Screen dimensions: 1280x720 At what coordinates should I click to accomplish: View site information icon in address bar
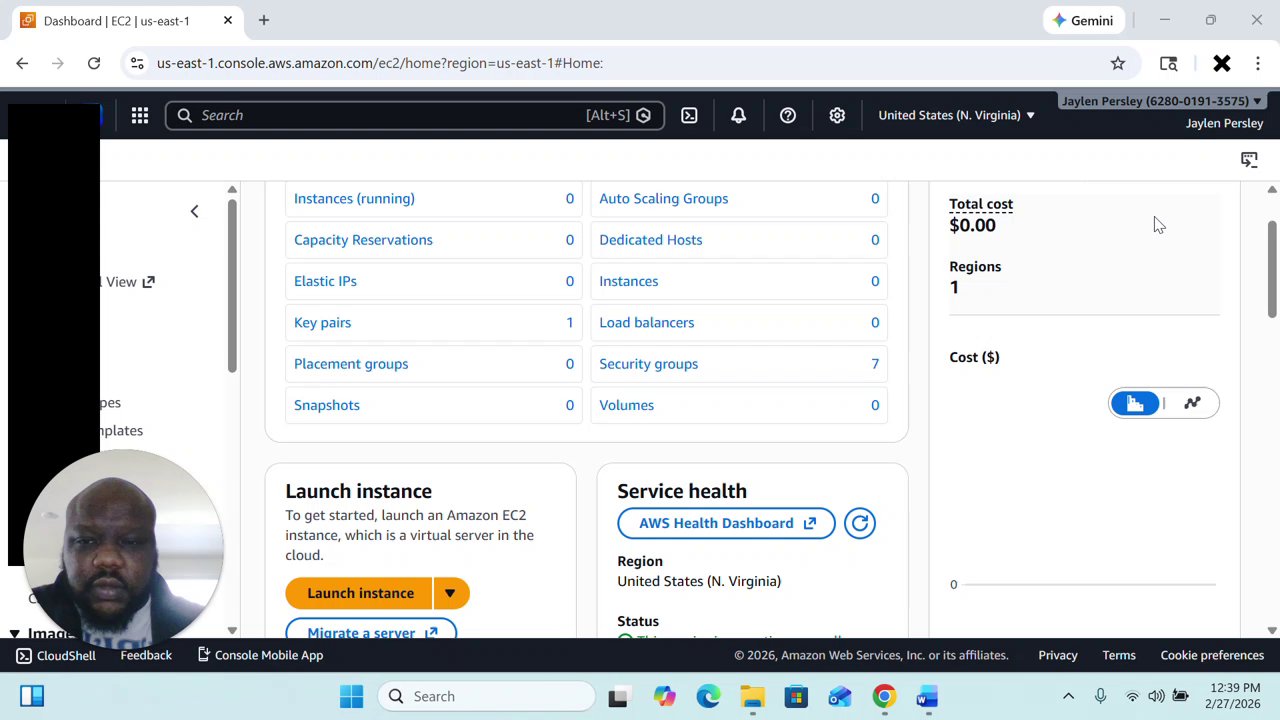(x=137, y=63)
